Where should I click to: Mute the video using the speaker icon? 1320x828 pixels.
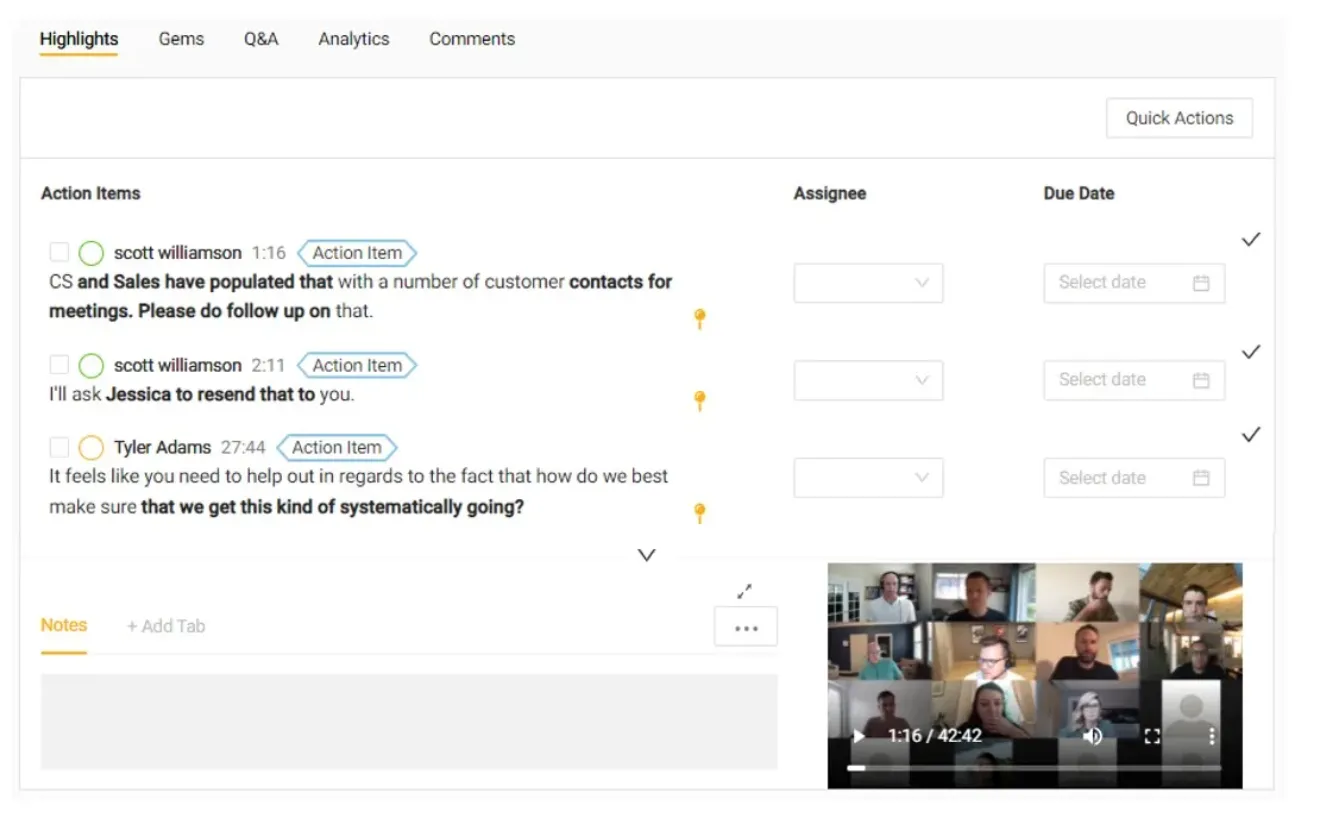pos(1092,736)
